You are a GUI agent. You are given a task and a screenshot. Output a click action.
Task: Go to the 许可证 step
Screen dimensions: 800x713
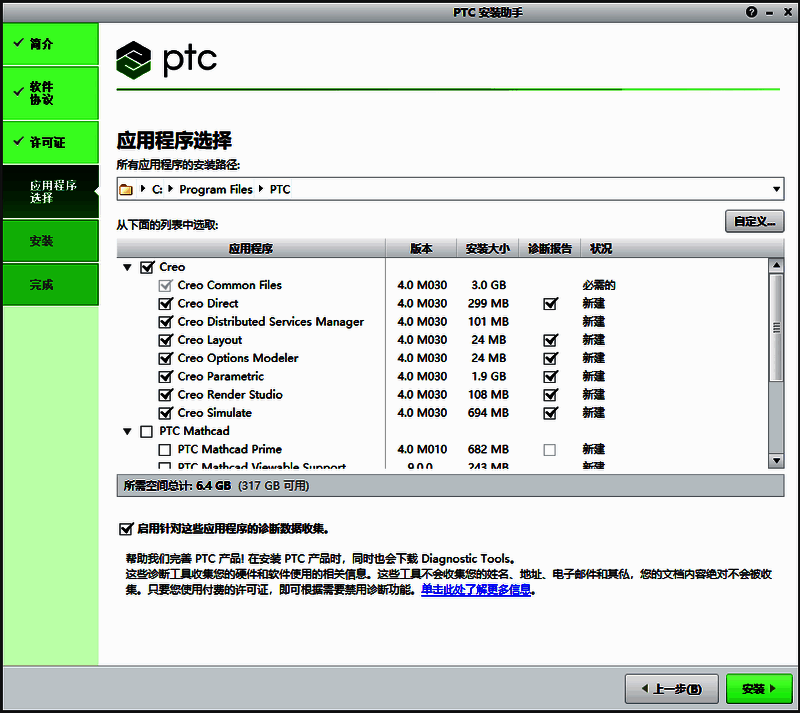tap(49, 142)
